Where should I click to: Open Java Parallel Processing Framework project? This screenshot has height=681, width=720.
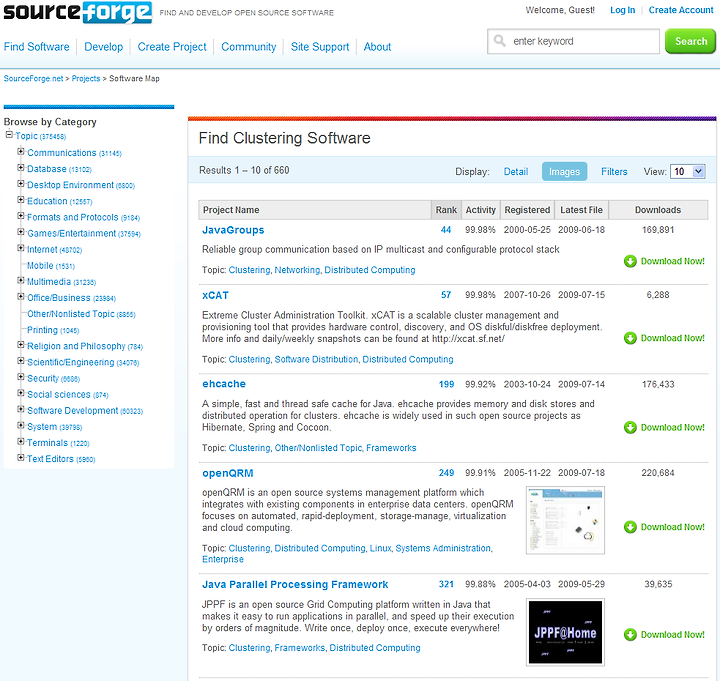pyautogui.click(x=295, y=585)
